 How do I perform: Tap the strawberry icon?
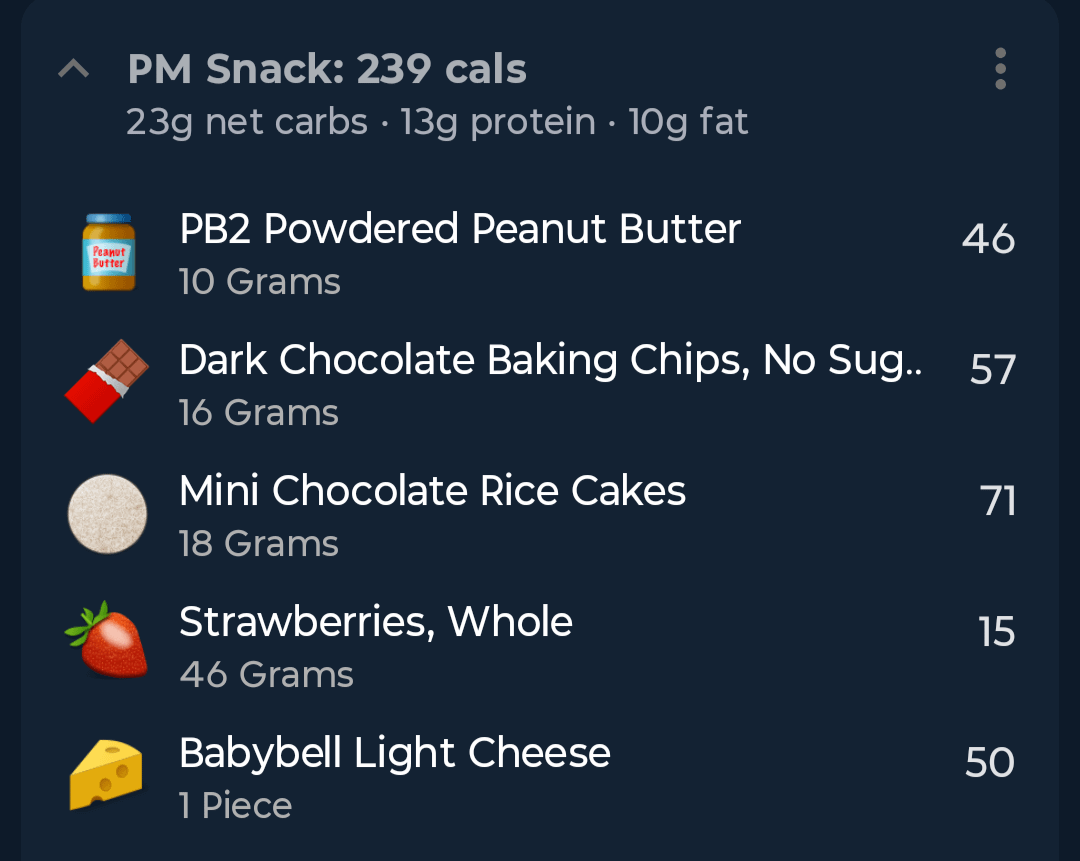107,641
